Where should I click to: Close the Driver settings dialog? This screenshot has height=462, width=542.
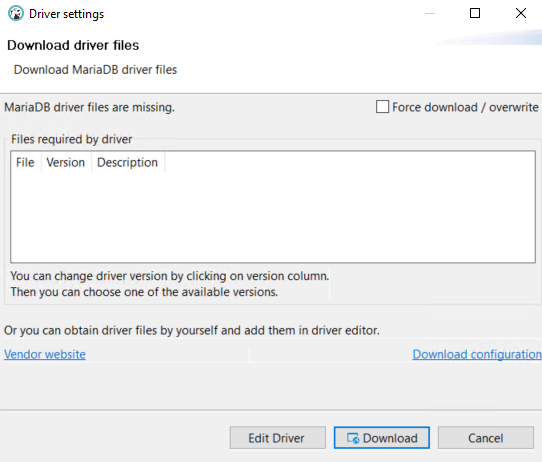pyautogui.click(x=521, y=13)
